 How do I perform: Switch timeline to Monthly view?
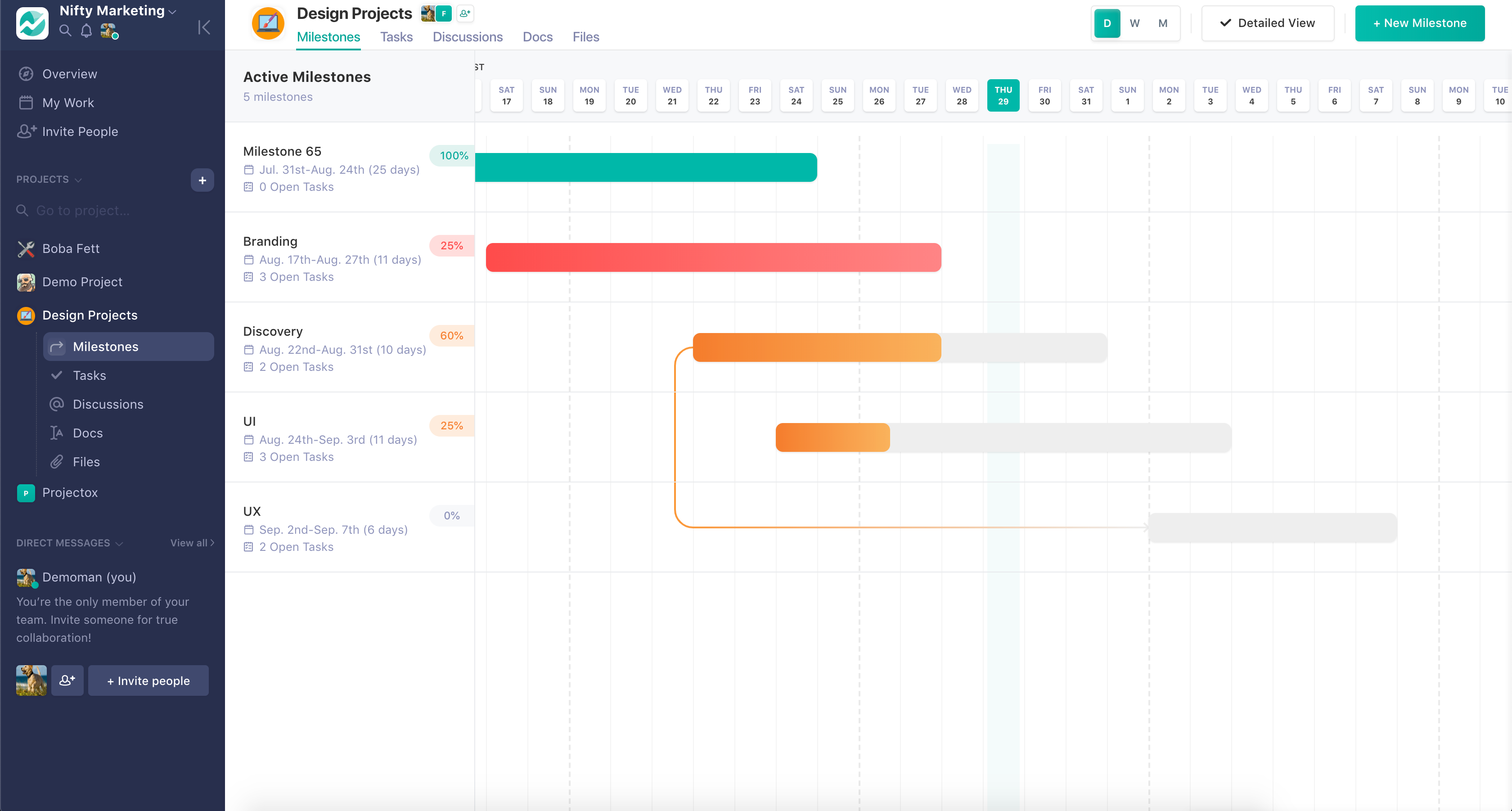pyautogui.click(x=1162, y=23)
